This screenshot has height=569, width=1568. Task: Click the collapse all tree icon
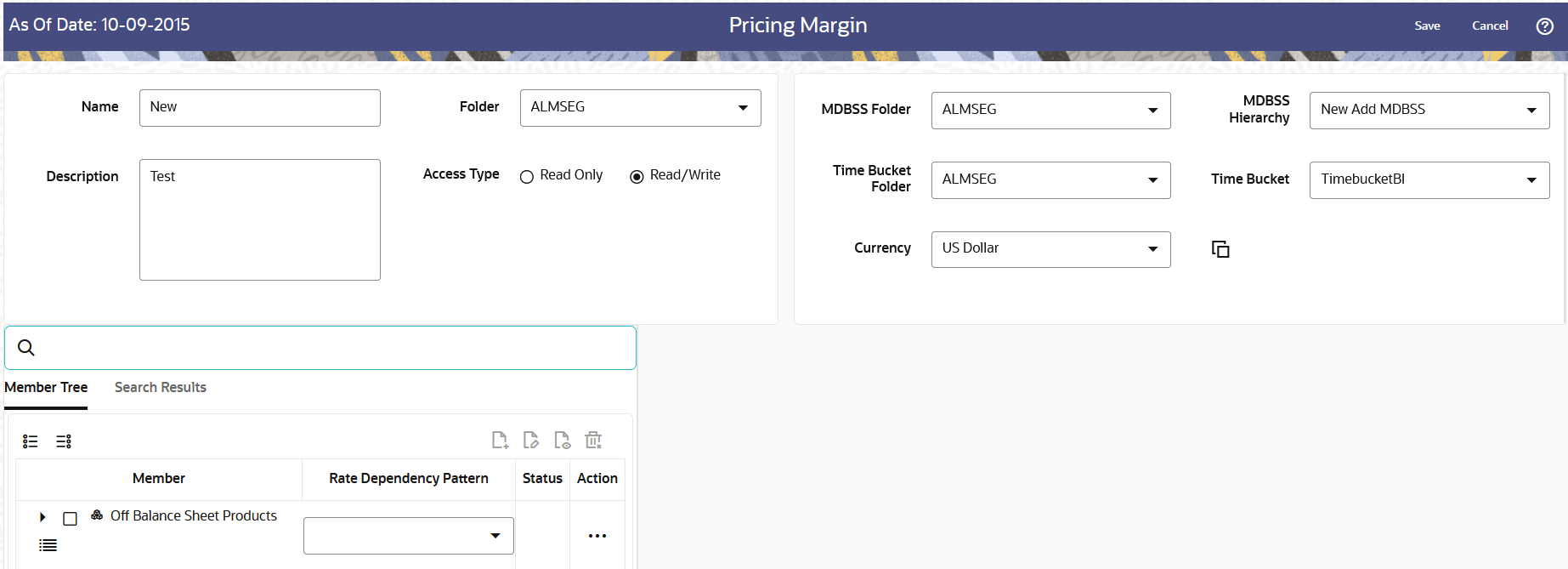(x=64, y=441)
